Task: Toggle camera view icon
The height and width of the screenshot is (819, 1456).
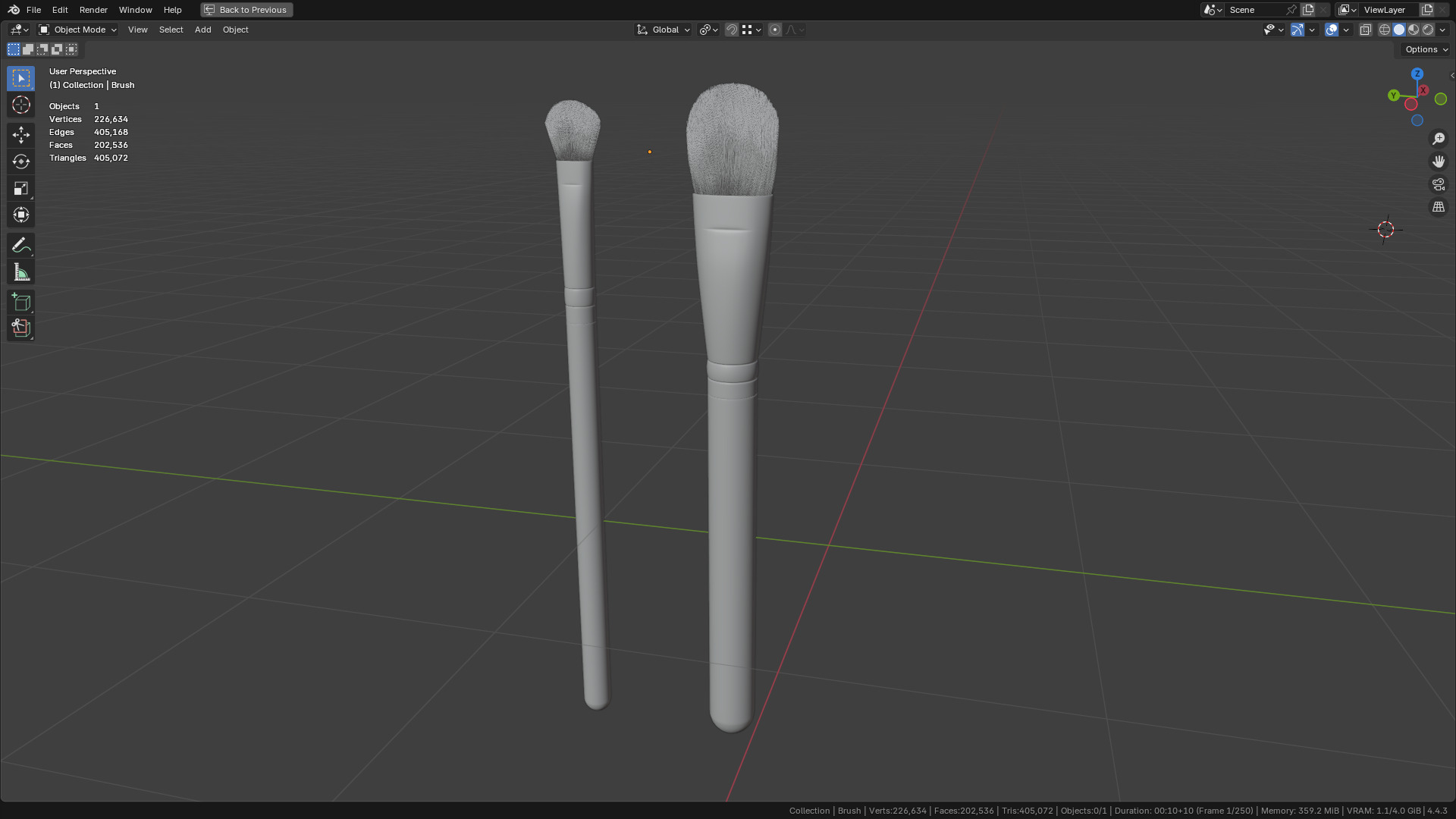Action: [x=1439, y=184]
